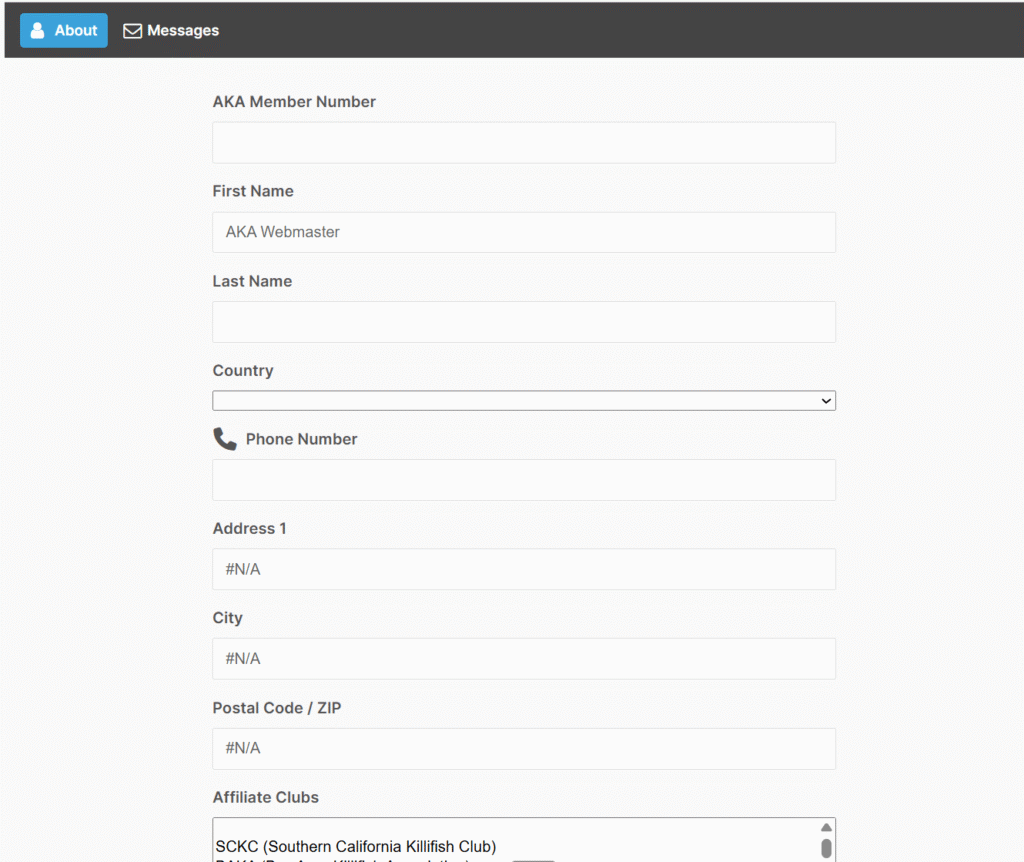The height and width of the screenshot is (862, 1024).
Task: Focus the AKA Member Number field
Action: click(523, 143)
